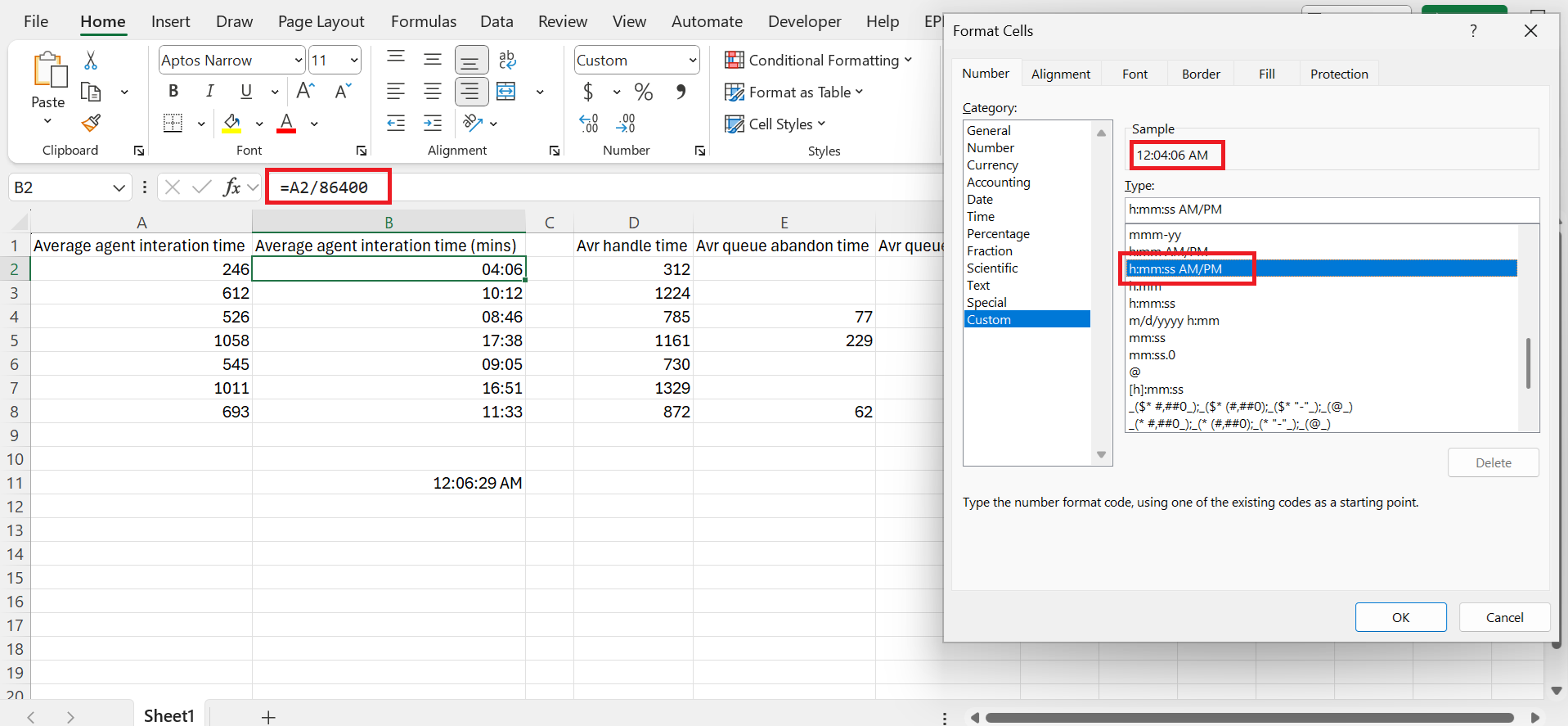Click the Decrease Indent icon
The height and width of the screenshot is (726, 1568).
click(396, 124)
